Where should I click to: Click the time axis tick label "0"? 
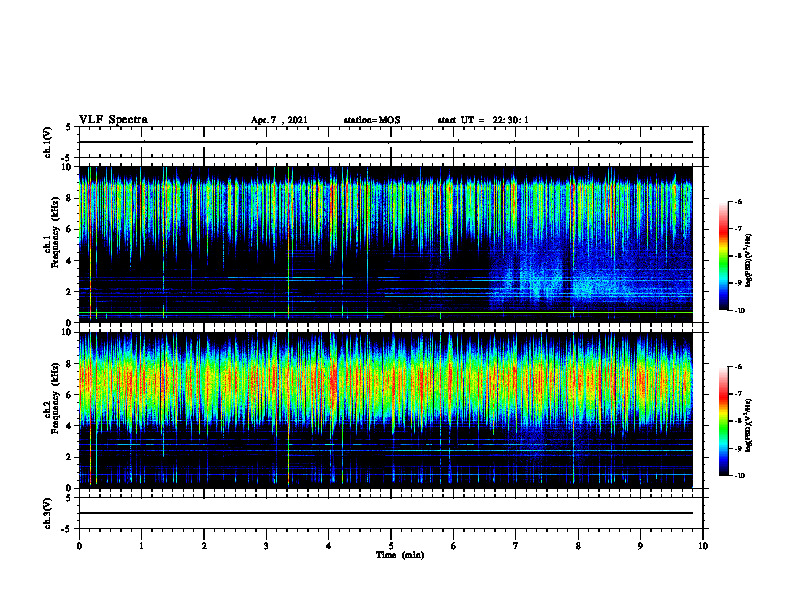coord(79,546)
